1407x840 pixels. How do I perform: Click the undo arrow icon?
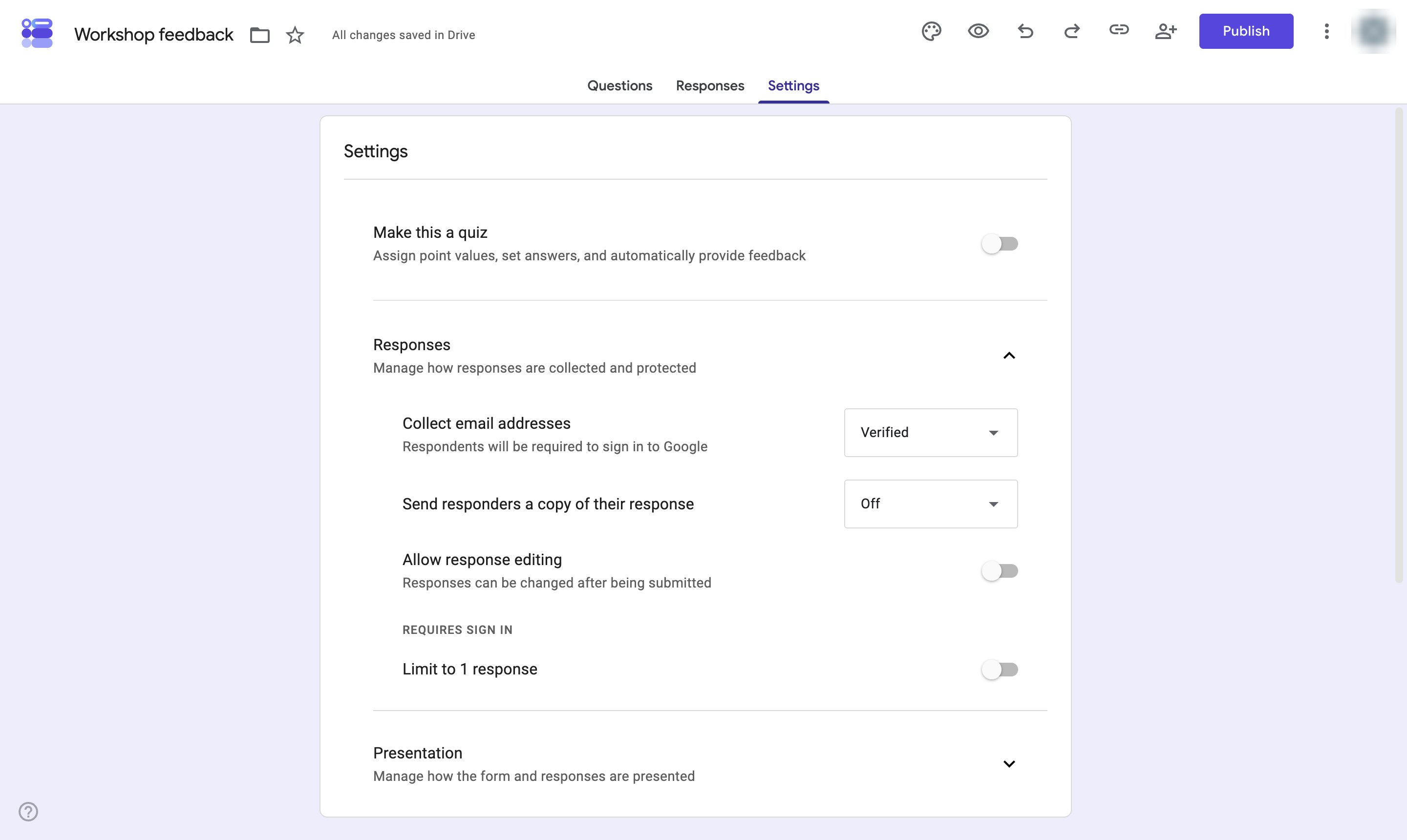tap(1025, 31)
